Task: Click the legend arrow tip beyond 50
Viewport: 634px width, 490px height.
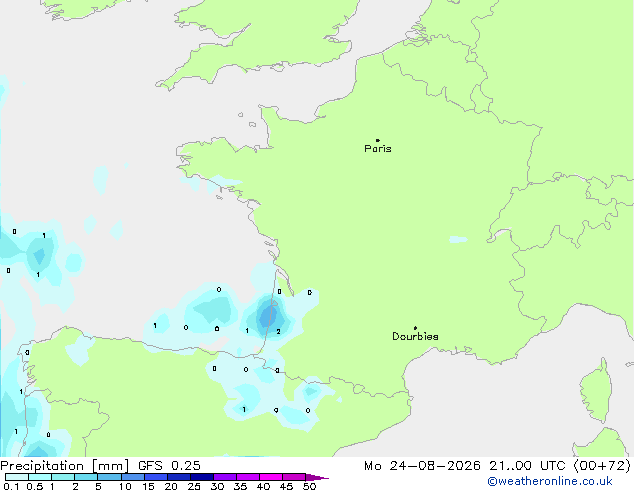Action: (x=317, y=477)
